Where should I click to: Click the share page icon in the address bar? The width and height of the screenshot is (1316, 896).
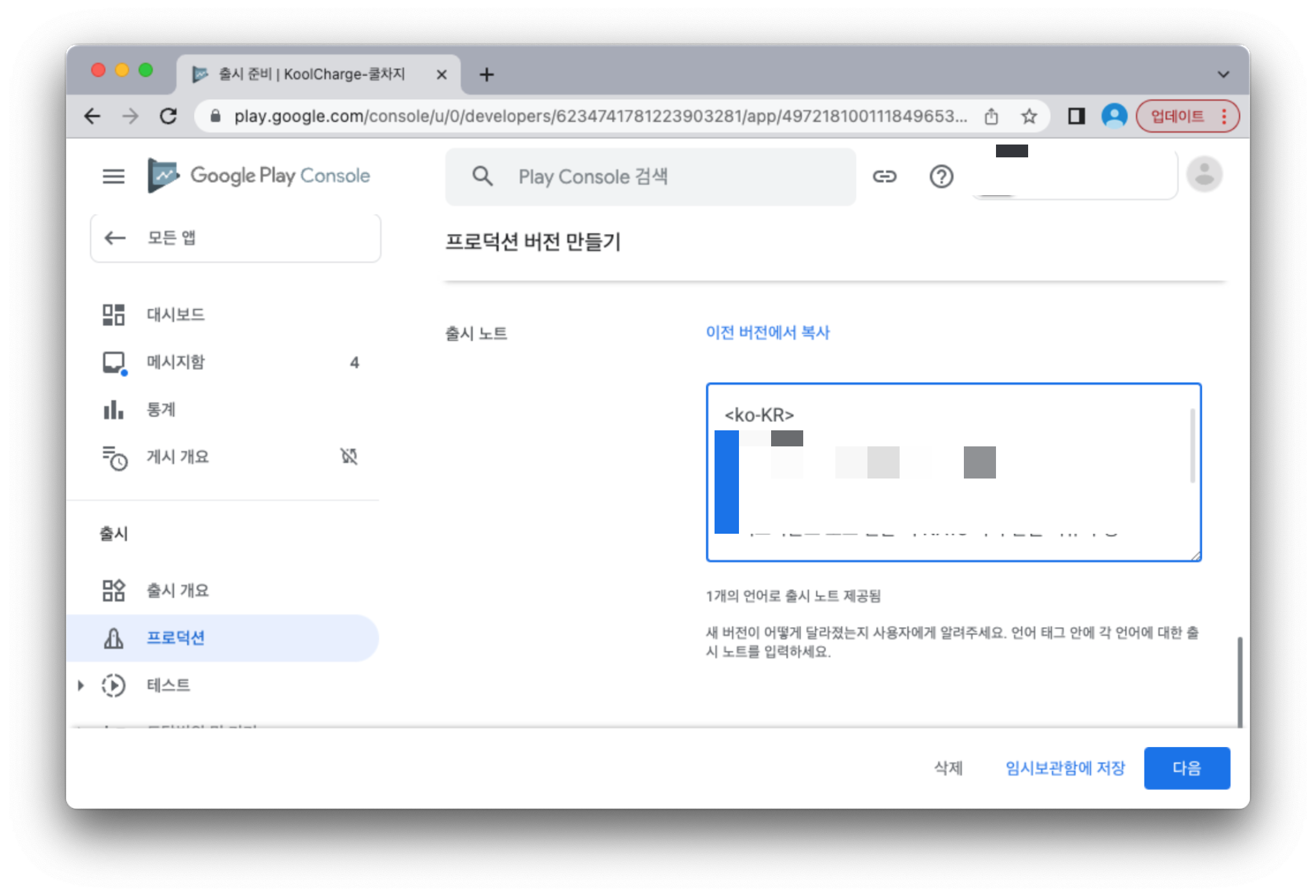click(991, 116)
